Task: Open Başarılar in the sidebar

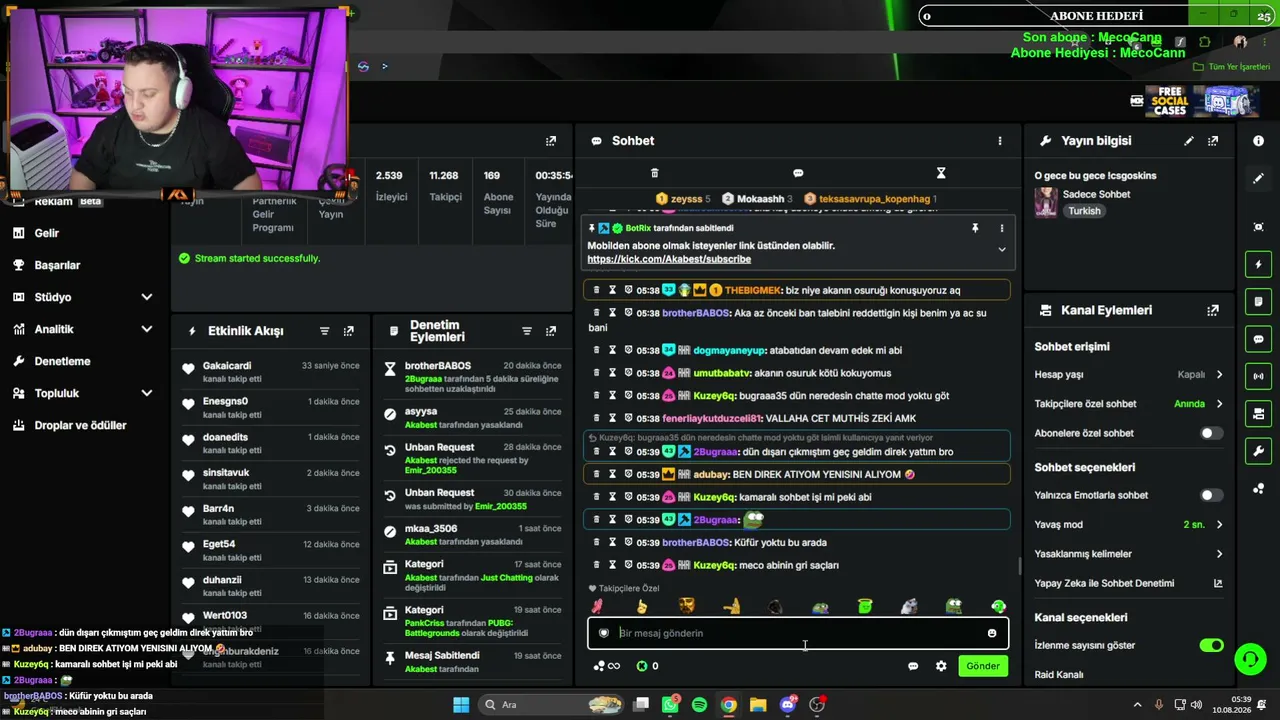Action: (57, 265)
